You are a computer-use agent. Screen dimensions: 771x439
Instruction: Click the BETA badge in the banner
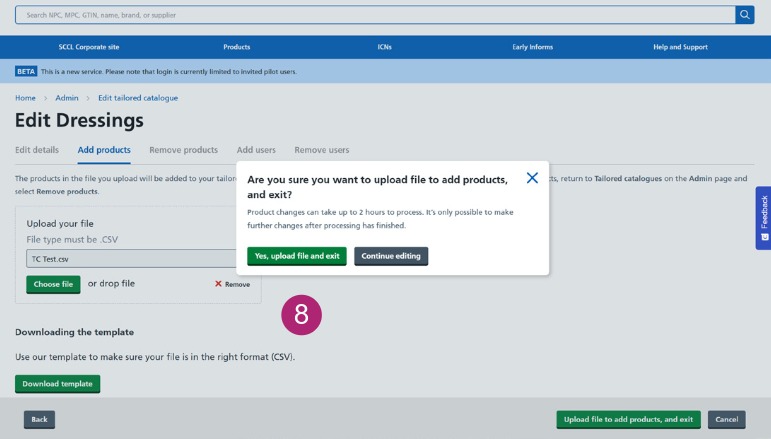26,71
